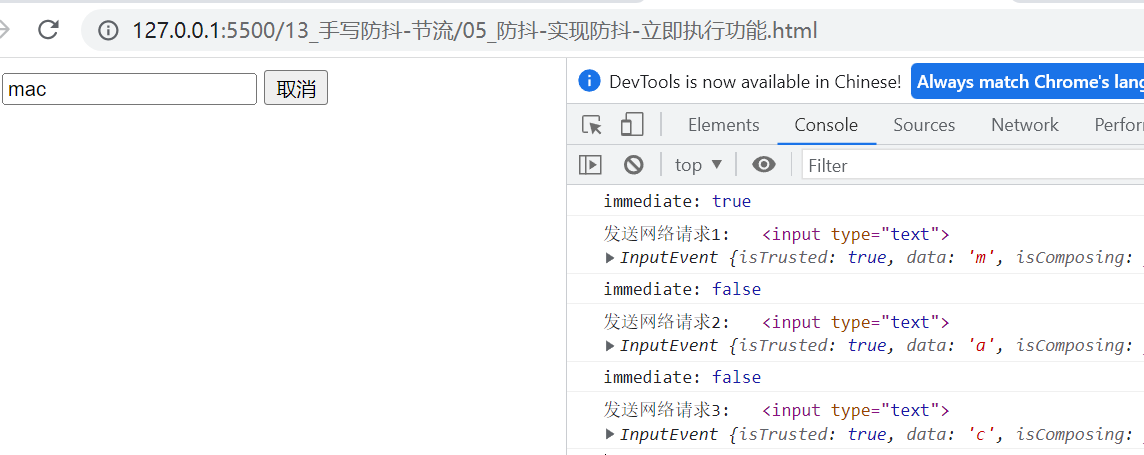The width and height of the screenshot is (1144, 455).
Task: Focus the console Filter field
Action: (x=970, y=165)
